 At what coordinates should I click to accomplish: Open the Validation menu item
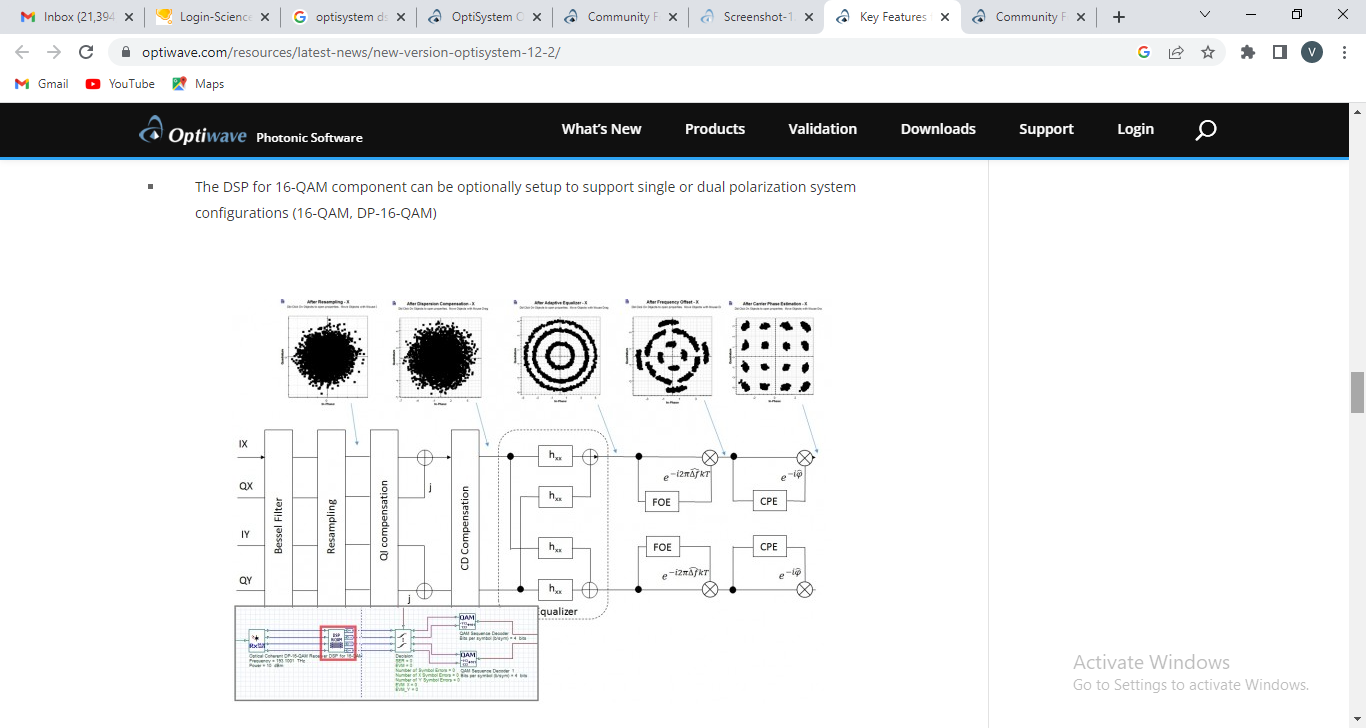click(822, 129)
